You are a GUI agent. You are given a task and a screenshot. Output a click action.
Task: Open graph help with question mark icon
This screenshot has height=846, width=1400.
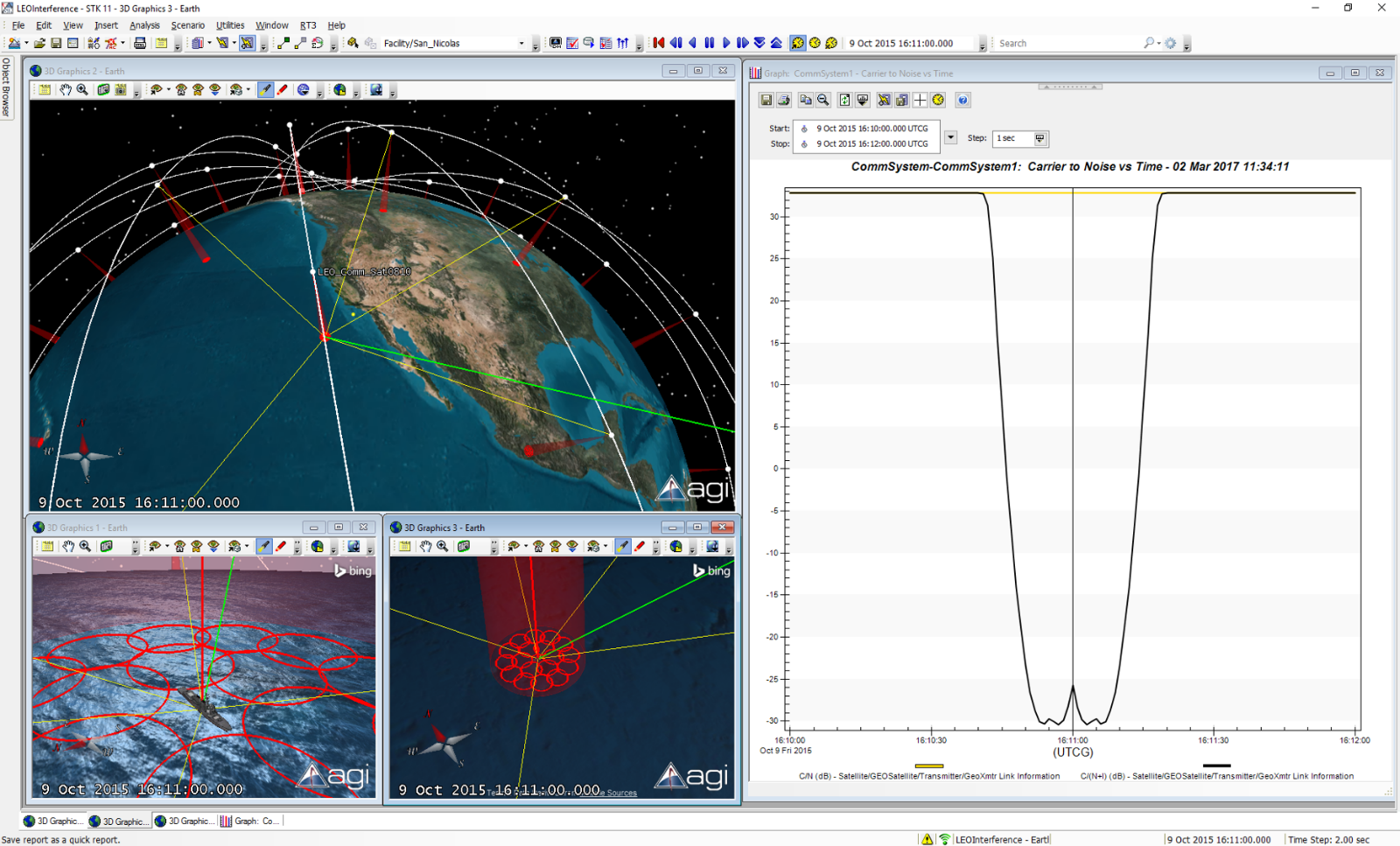[962, 101]
